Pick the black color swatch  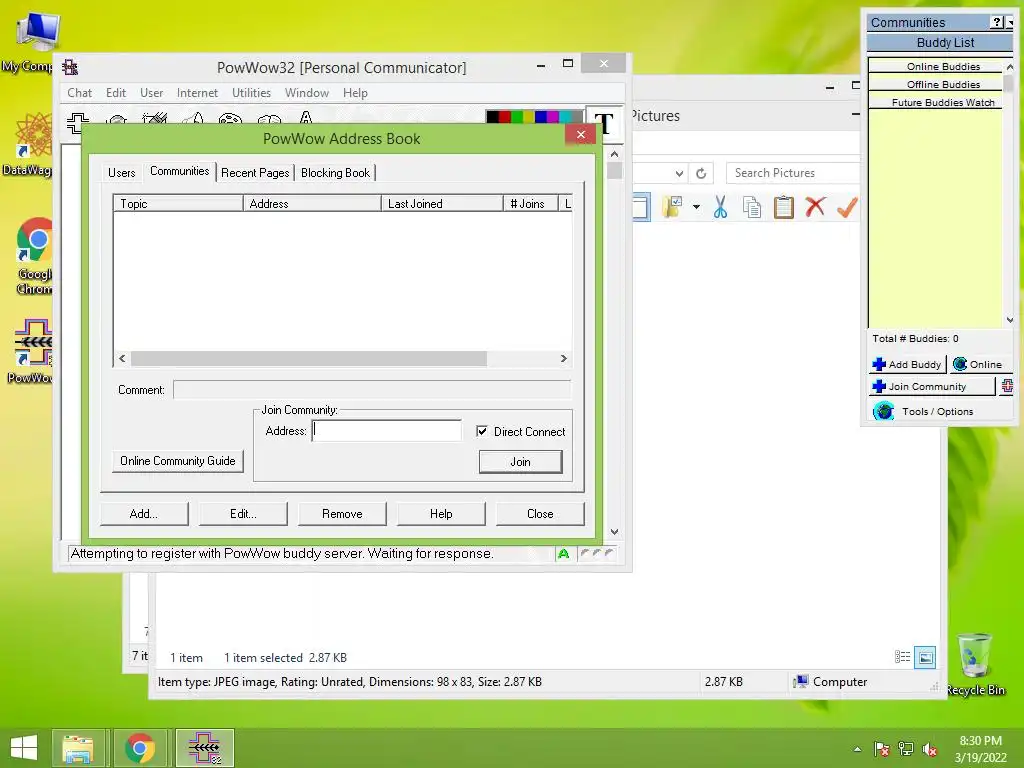(x=492, y=117)
